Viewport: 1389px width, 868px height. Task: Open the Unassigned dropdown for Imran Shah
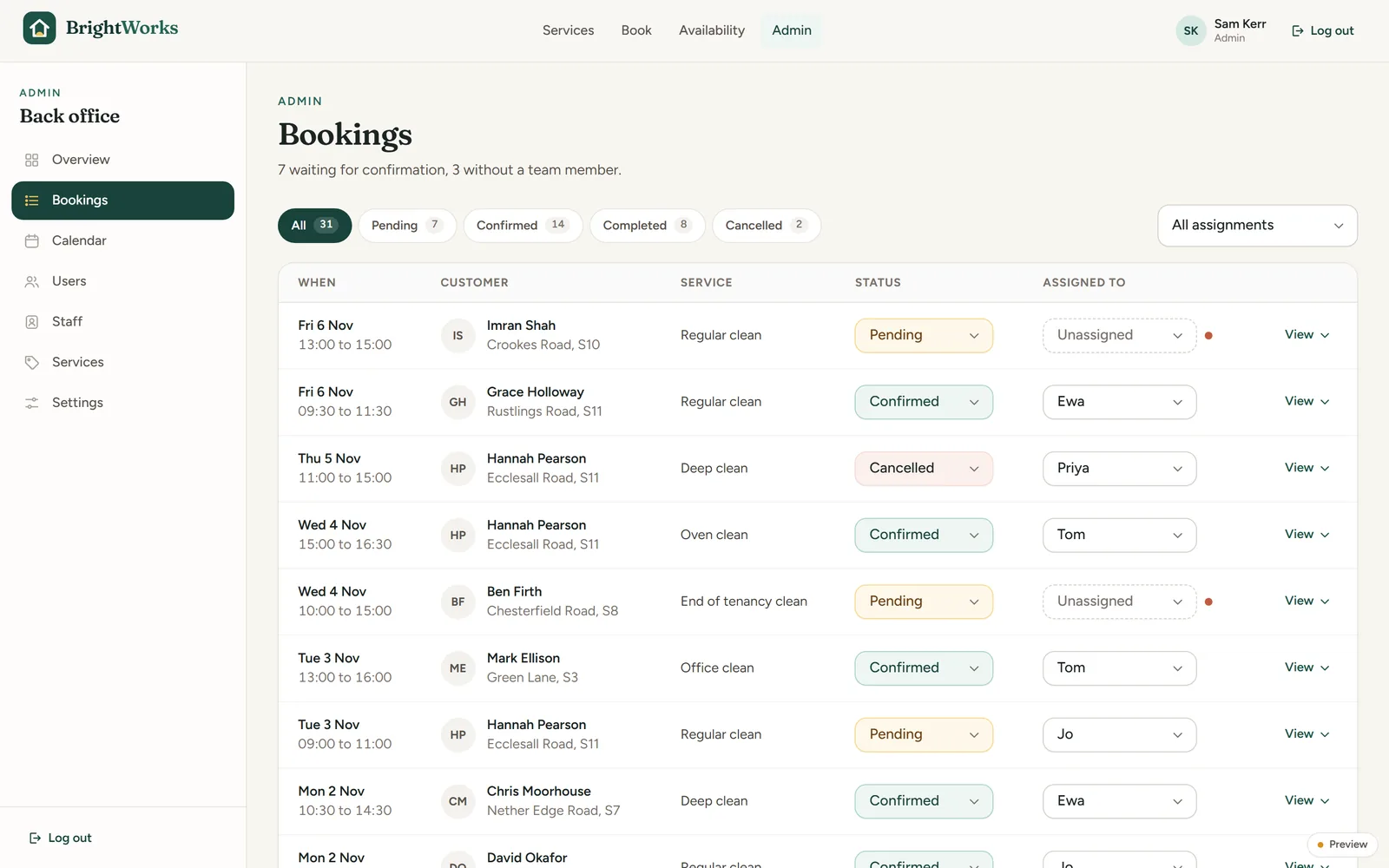[1119, 336]
